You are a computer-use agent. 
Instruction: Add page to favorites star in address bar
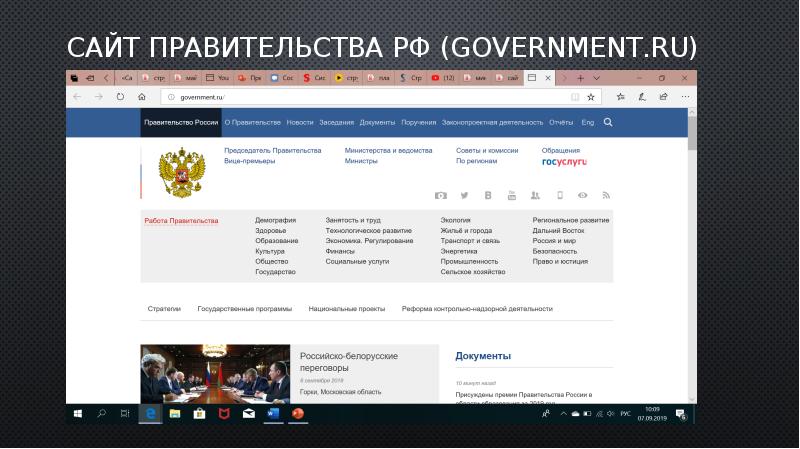tap(591, 97)
